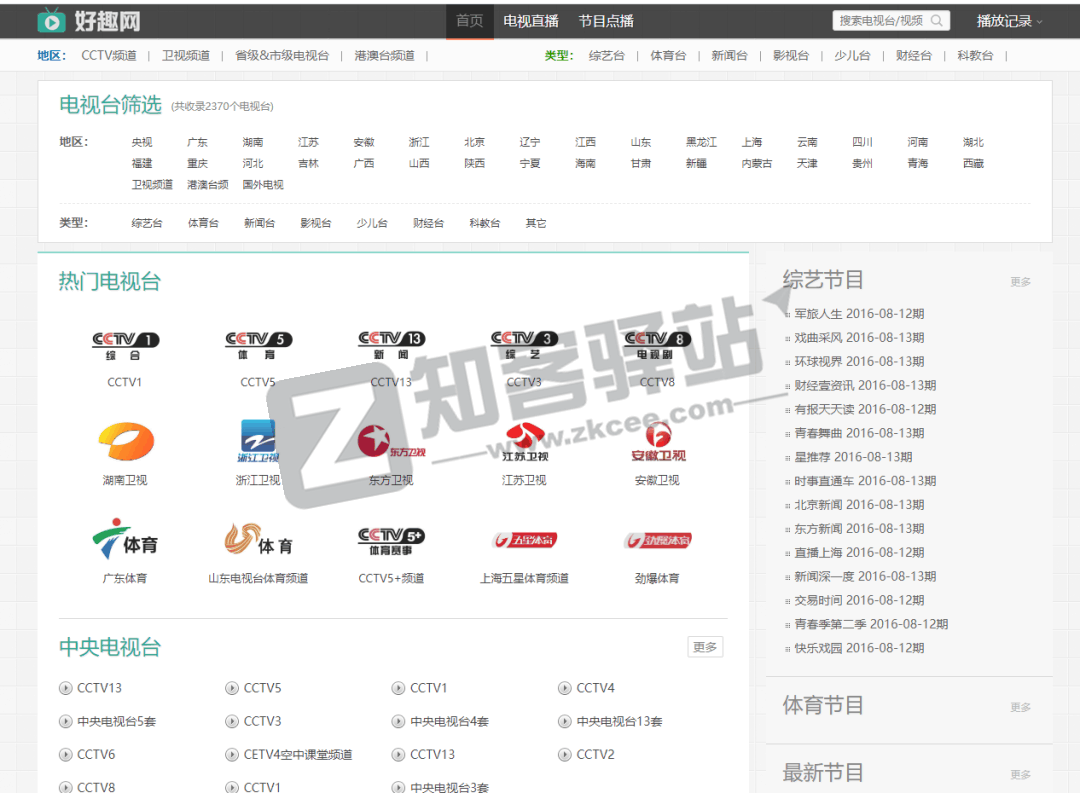
Task: Select the 浙江卫视 channel logo
Action: (258, 442)
